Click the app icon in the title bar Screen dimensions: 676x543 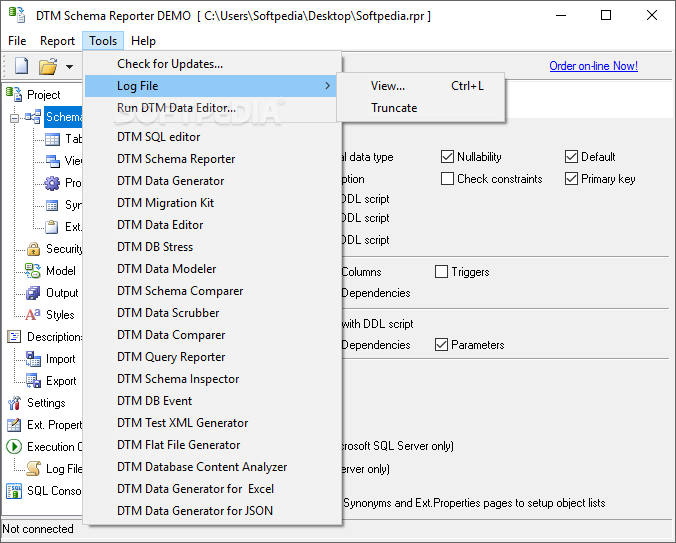point(17,15)
